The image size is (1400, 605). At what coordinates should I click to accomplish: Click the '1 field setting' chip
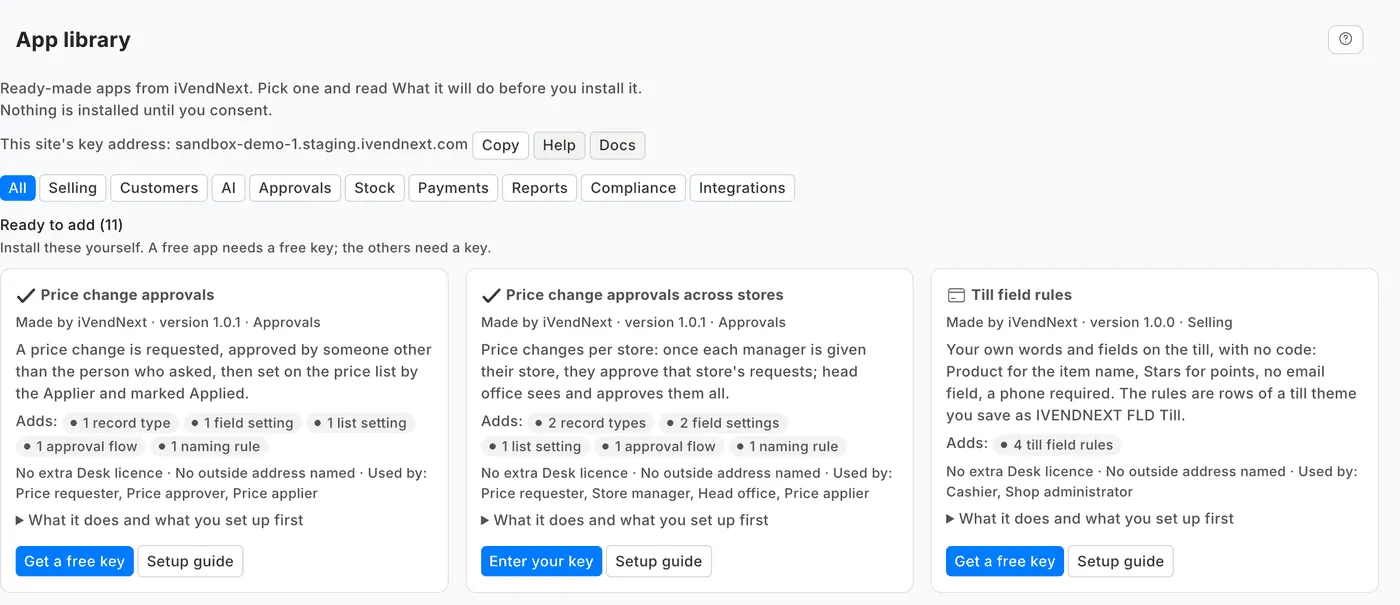point(243,423)
